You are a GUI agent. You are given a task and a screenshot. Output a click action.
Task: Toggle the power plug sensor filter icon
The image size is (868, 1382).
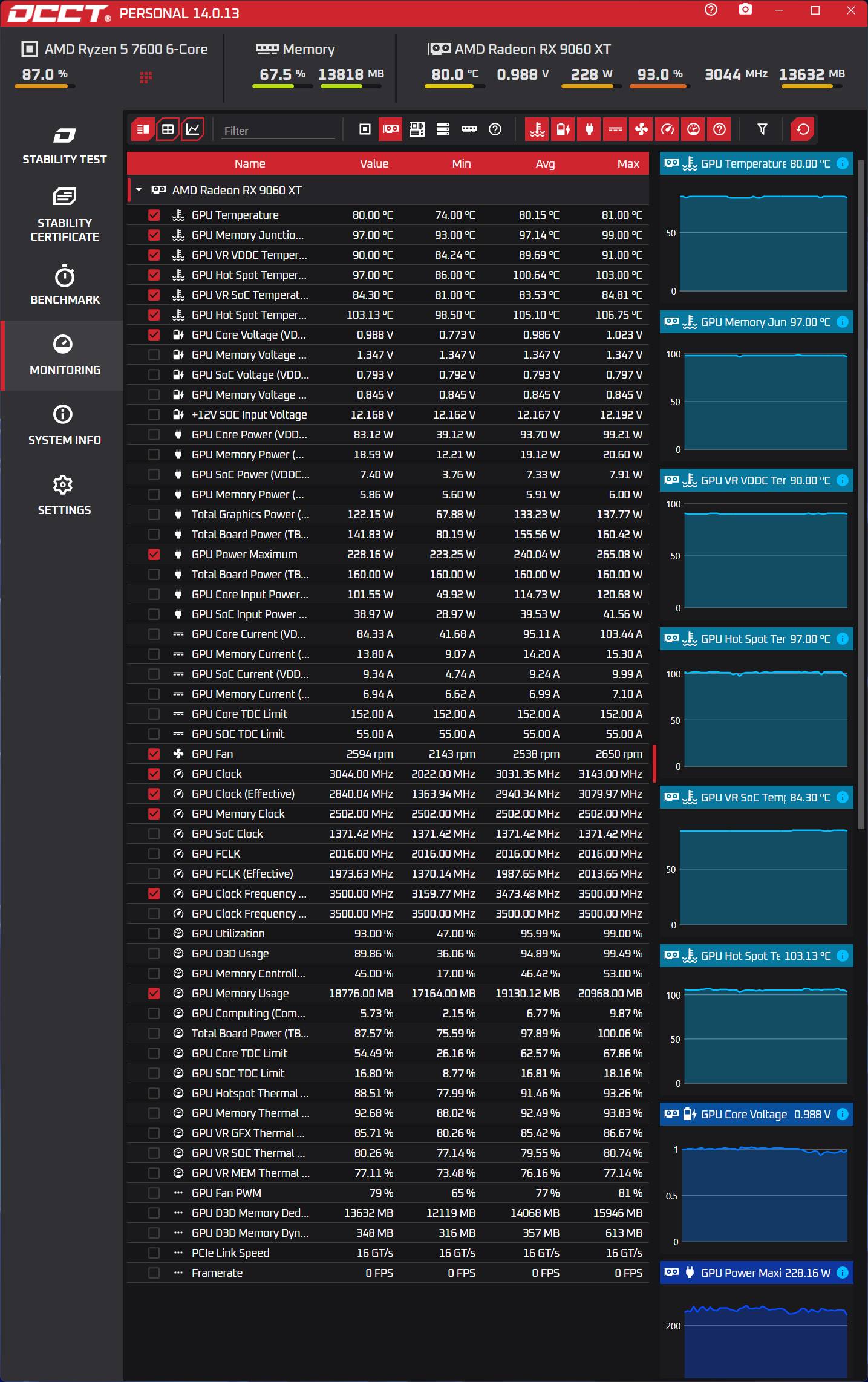[x=589, y=129]
